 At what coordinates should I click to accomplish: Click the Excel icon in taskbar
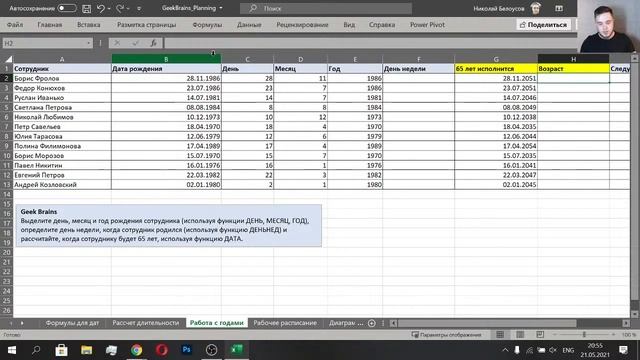(237, 350)
